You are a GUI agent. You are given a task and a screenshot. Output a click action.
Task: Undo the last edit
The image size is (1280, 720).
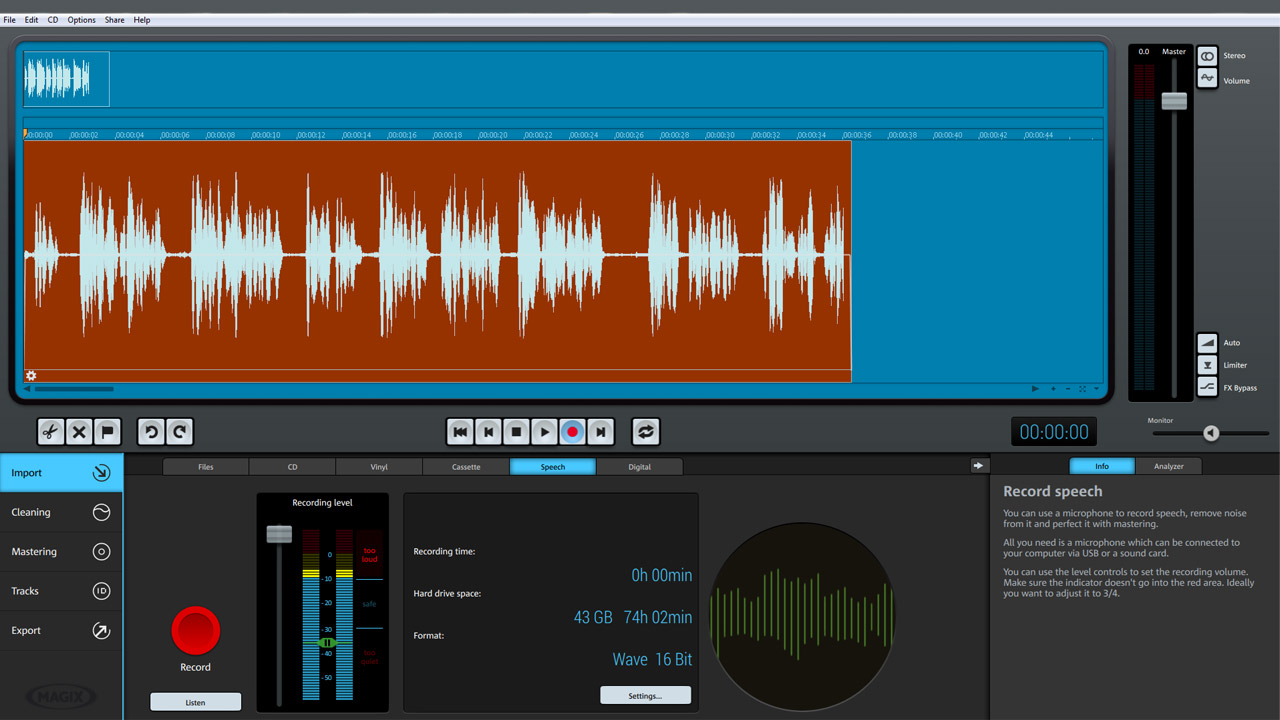tap(151, 432)
